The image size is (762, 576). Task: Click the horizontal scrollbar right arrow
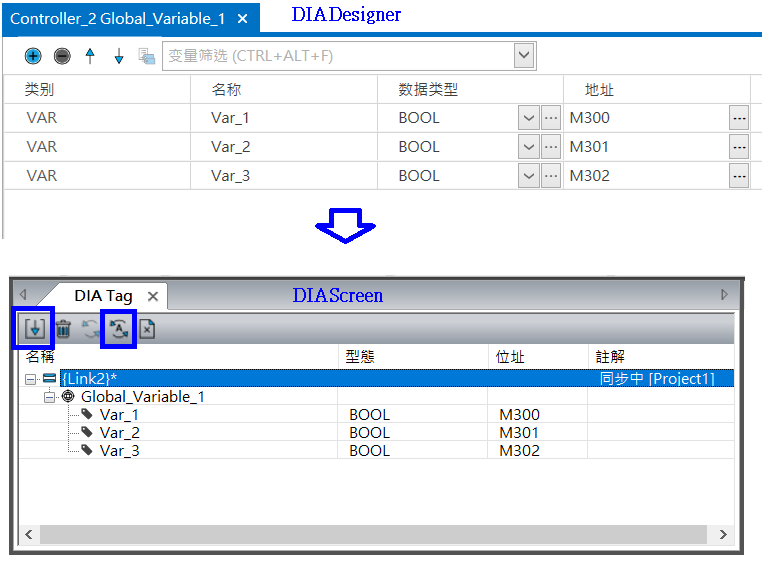[723, 535]
